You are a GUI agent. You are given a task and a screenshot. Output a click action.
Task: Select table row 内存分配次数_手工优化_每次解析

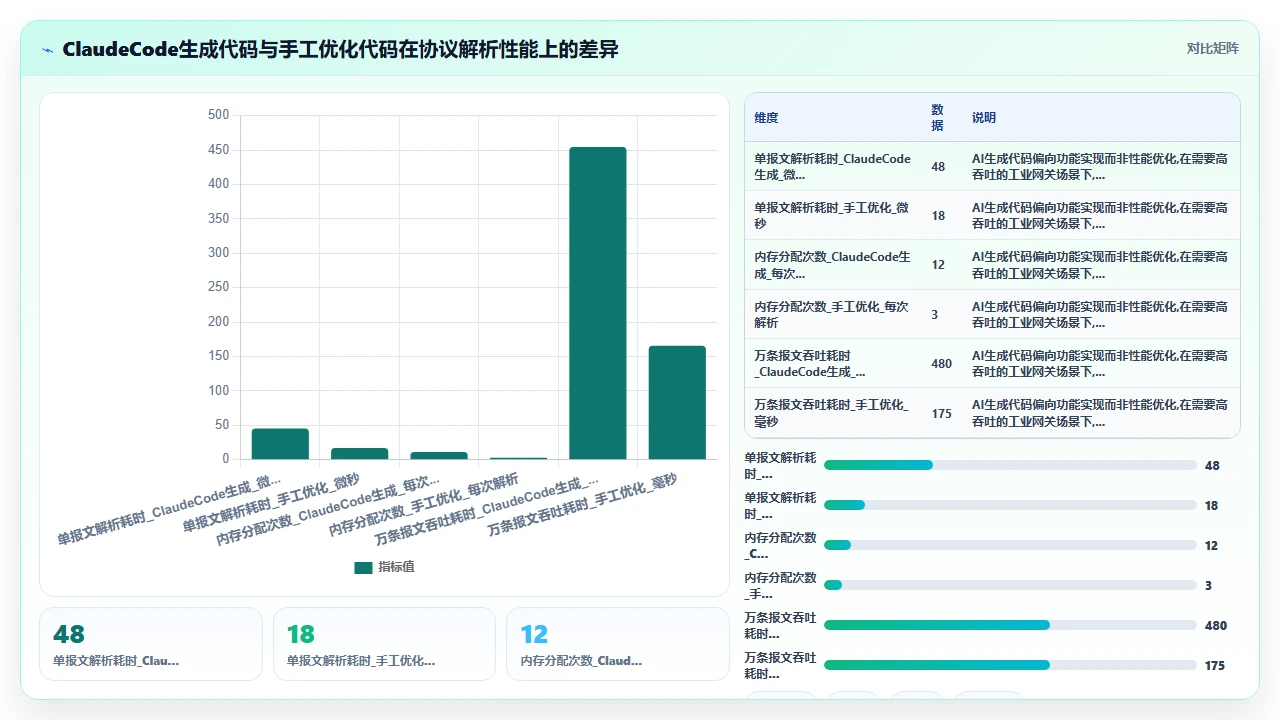[x=992, y=314]
